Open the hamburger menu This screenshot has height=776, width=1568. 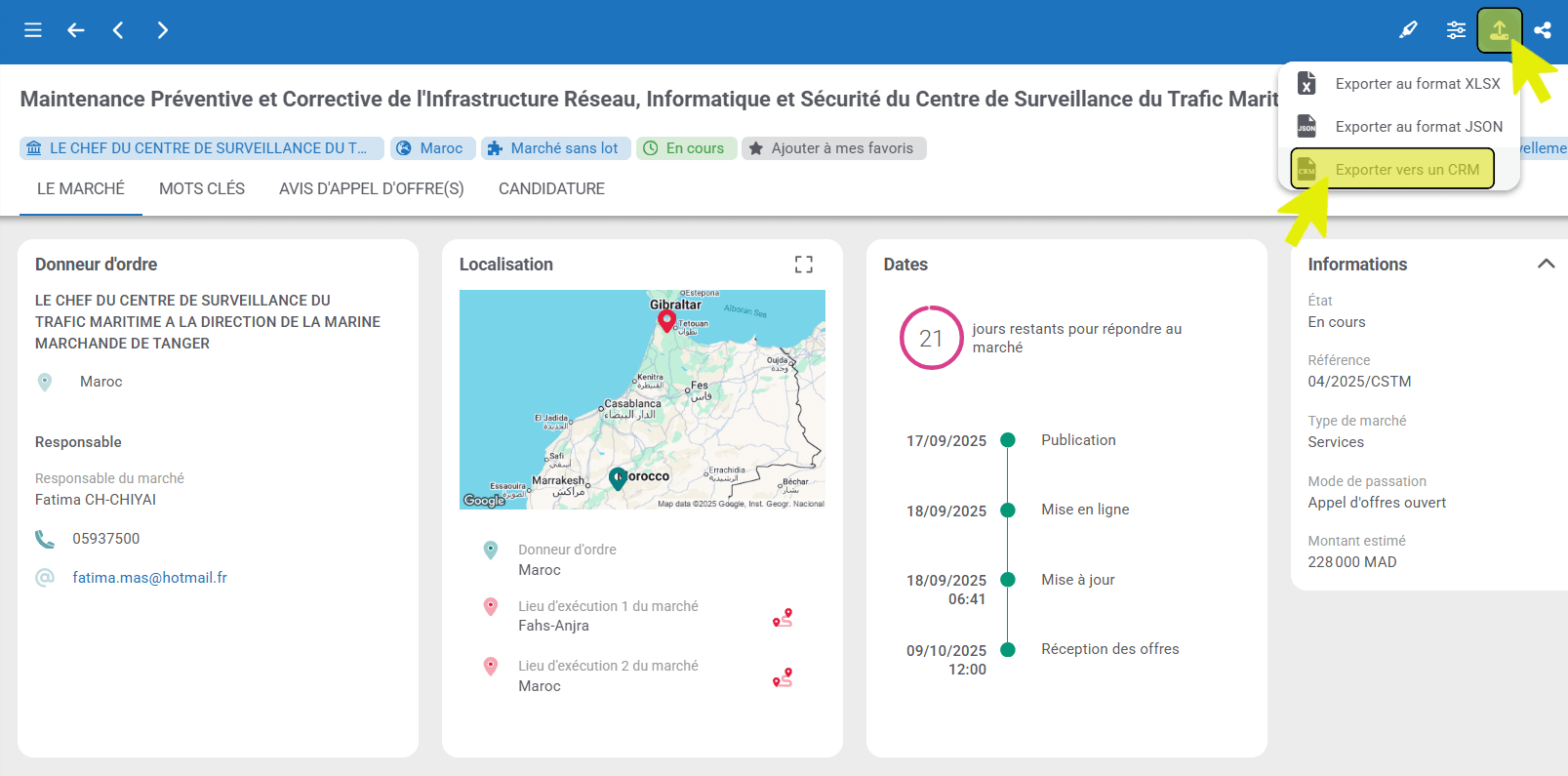(33, 30)
